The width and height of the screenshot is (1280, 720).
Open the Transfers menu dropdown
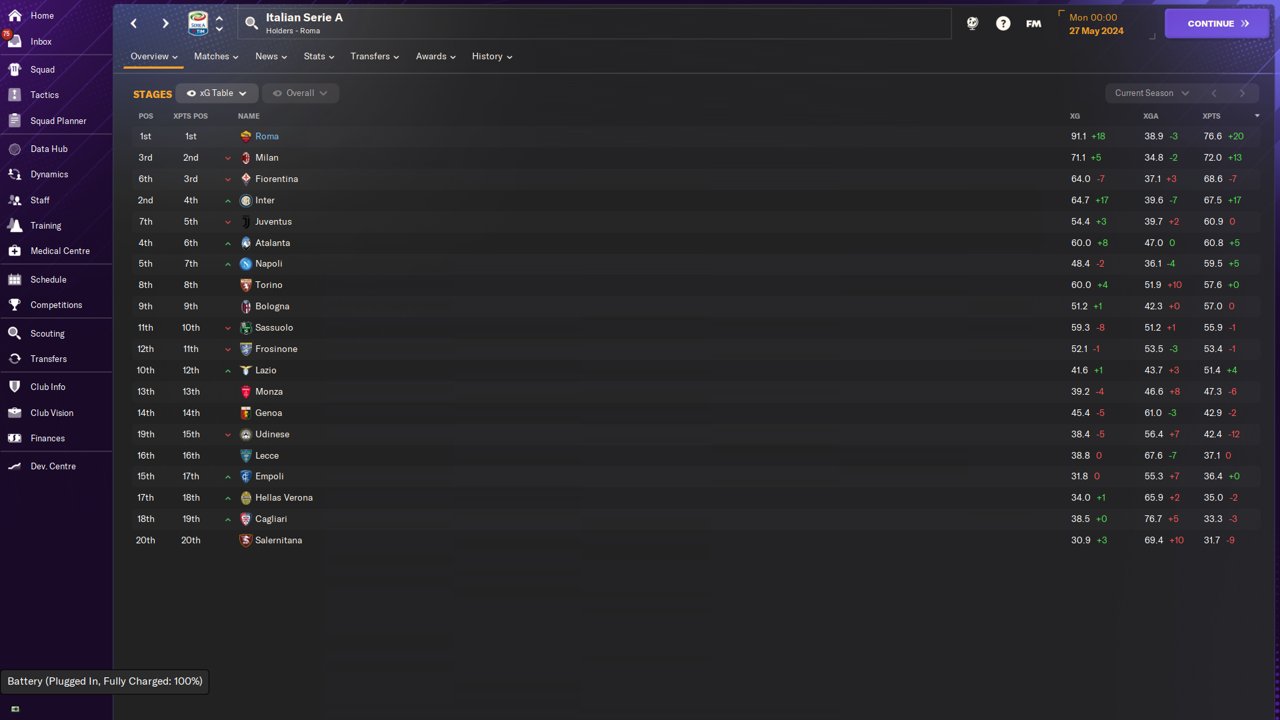(x=374, y=56)
